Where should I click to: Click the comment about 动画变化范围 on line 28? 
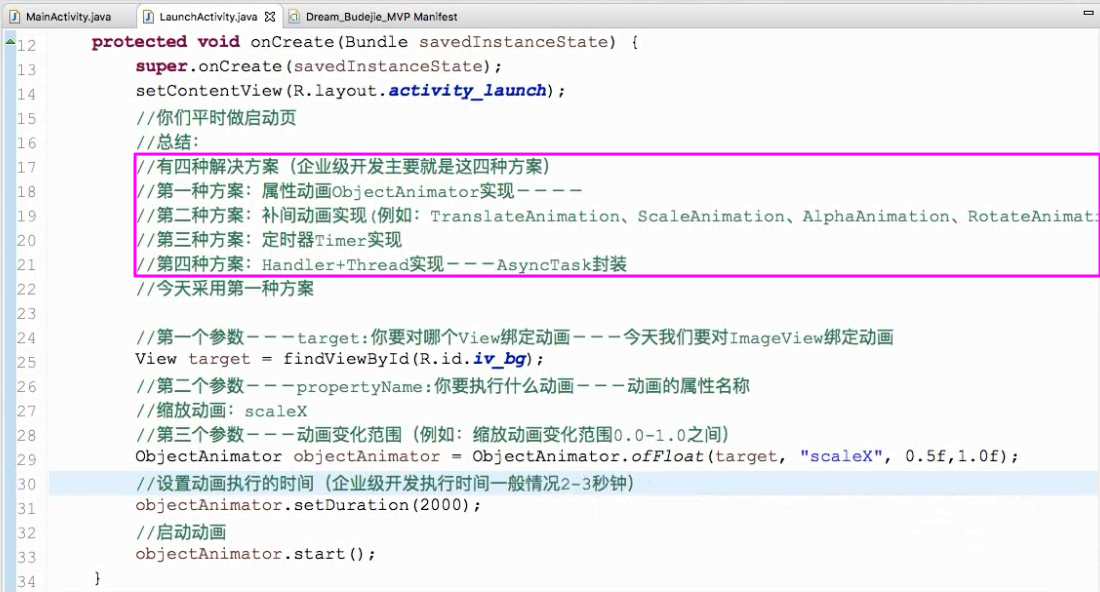432,435
